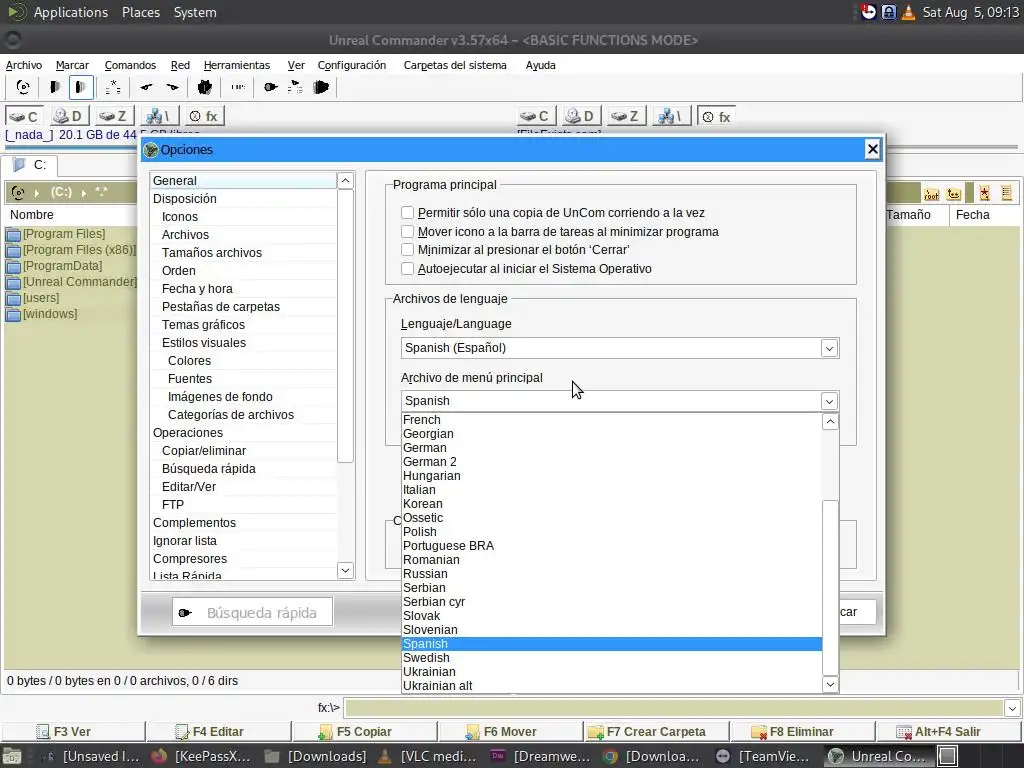This screenshot has width=1024, height=768.
Task: Click F3 Ver button
Action: 73,731
